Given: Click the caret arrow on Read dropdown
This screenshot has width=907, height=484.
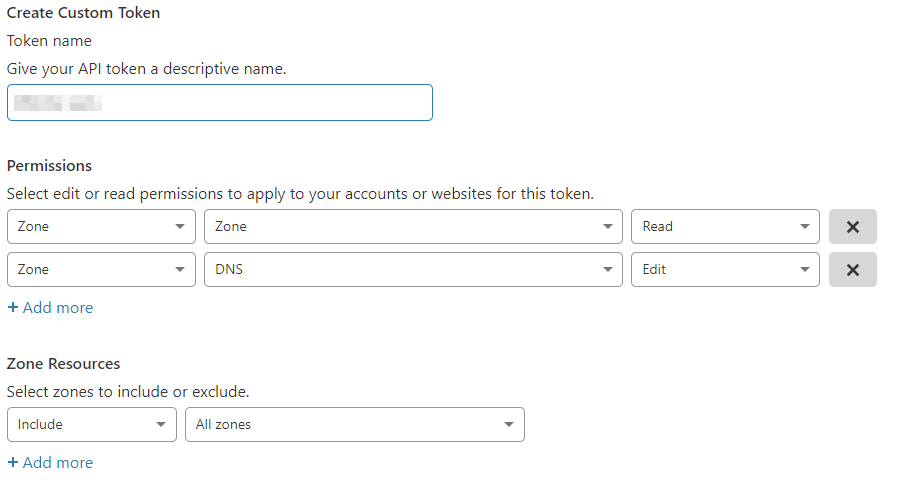Looking at the screenshot, I should tap(805, 227).
